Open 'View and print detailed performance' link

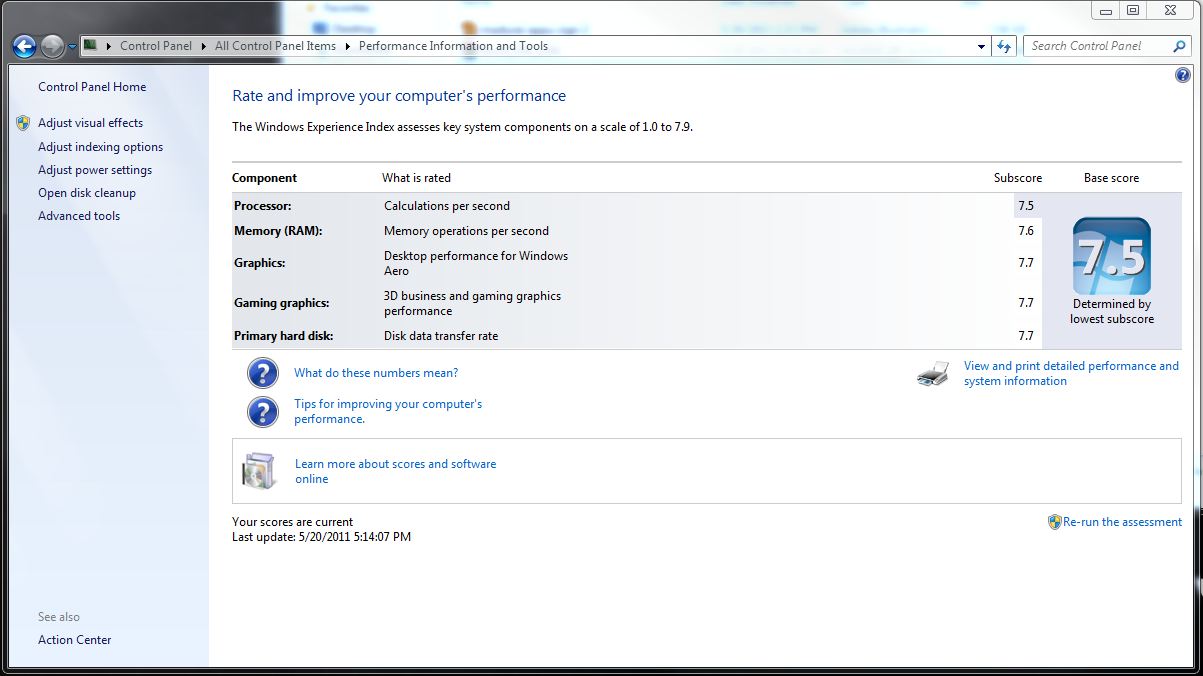[x=1071, y=374]
